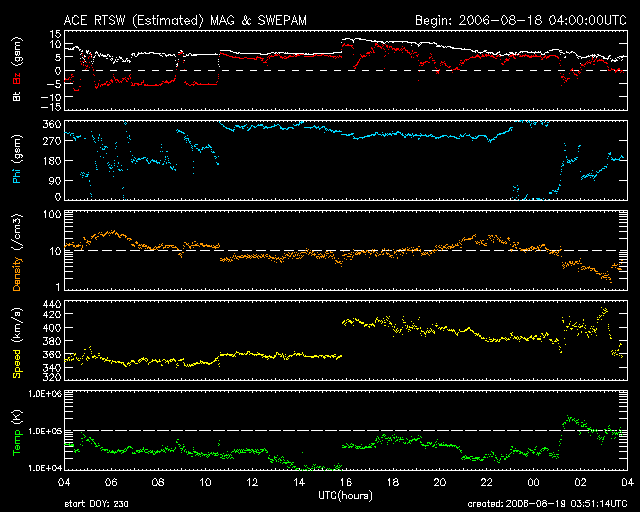Click the '10' hour tick label
Screen dimensions: 640x512
pos(205,482)
